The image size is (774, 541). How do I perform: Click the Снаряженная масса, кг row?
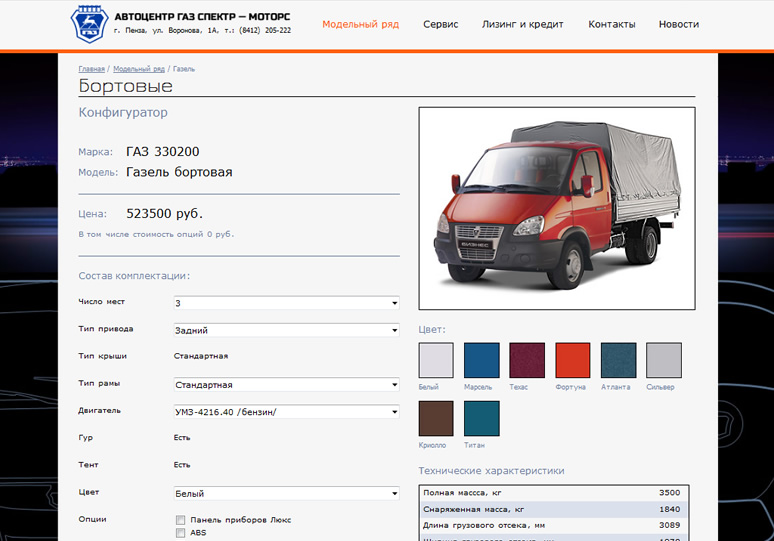(x=553, y=509)
